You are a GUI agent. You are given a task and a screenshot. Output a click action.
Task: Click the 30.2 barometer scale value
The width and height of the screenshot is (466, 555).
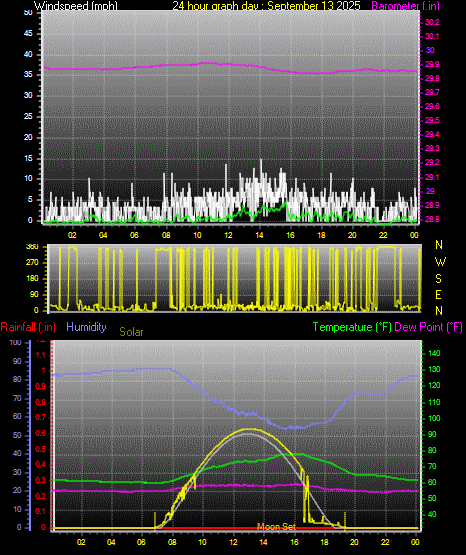[432, 22]
